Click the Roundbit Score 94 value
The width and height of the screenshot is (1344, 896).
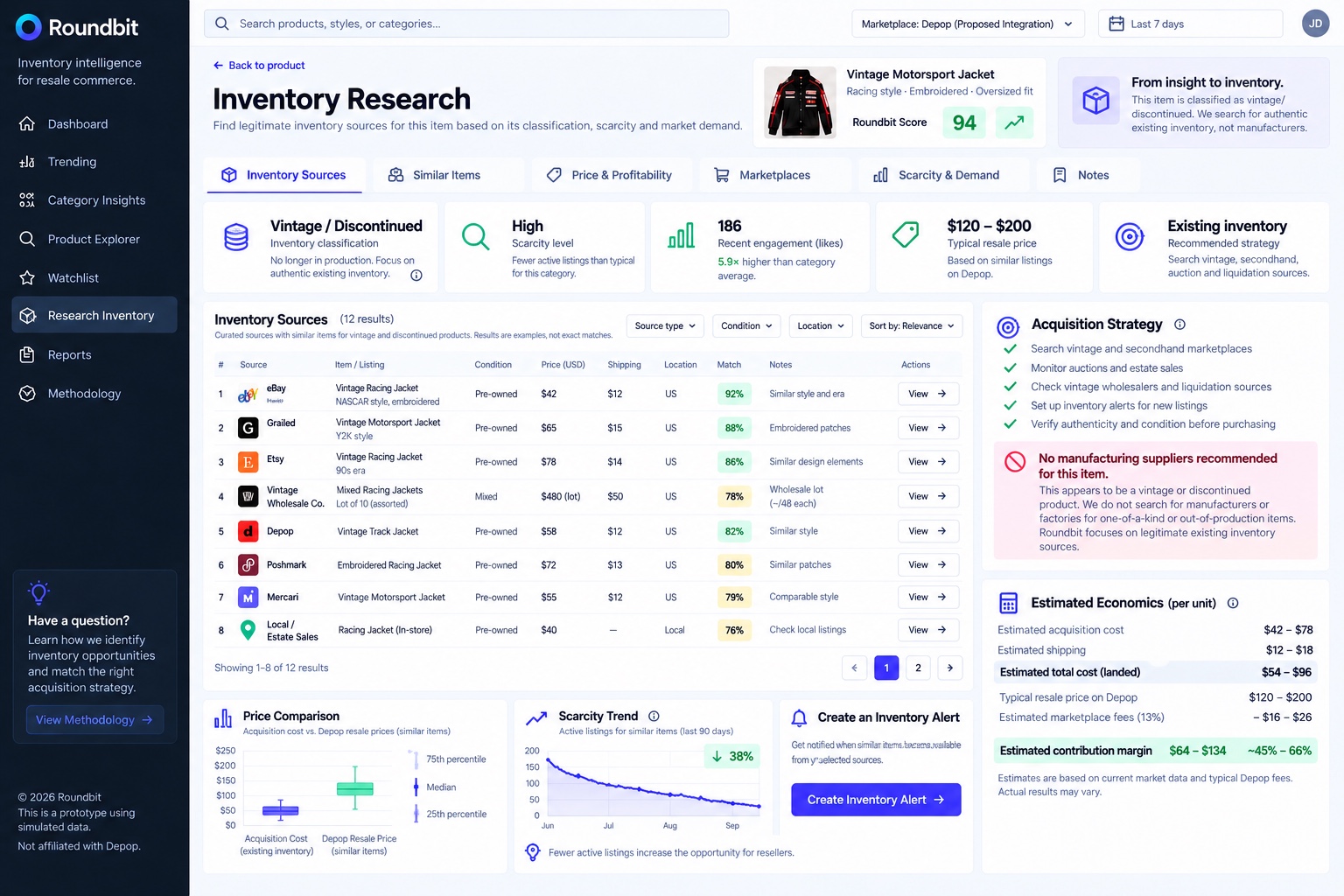(964, 122)
